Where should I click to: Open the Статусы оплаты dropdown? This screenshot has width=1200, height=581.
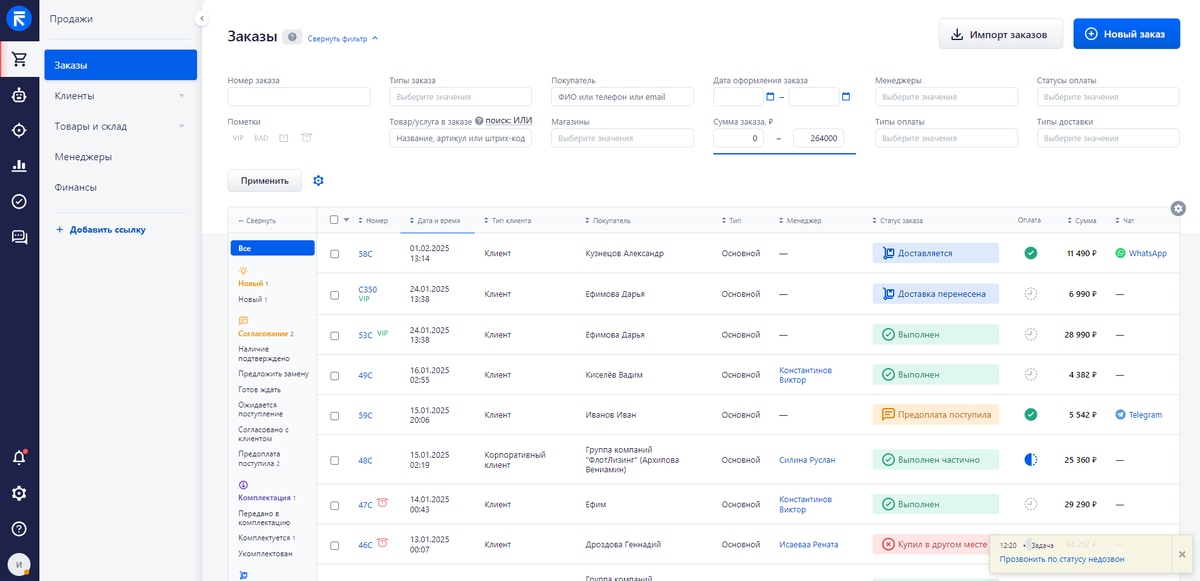point(1109,97)
